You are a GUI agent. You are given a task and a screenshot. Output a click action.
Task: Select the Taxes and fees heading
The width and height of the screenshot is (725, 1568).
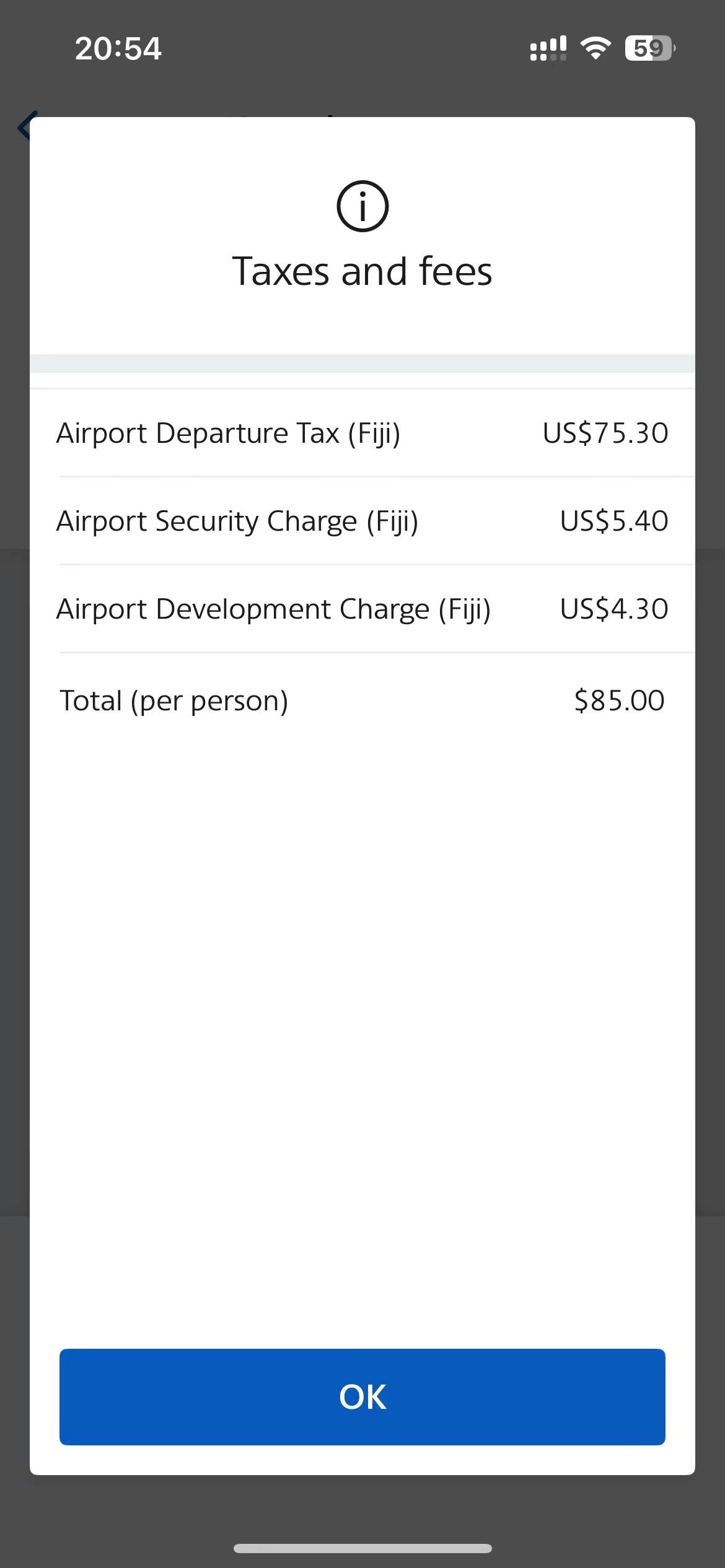(362, 271)
